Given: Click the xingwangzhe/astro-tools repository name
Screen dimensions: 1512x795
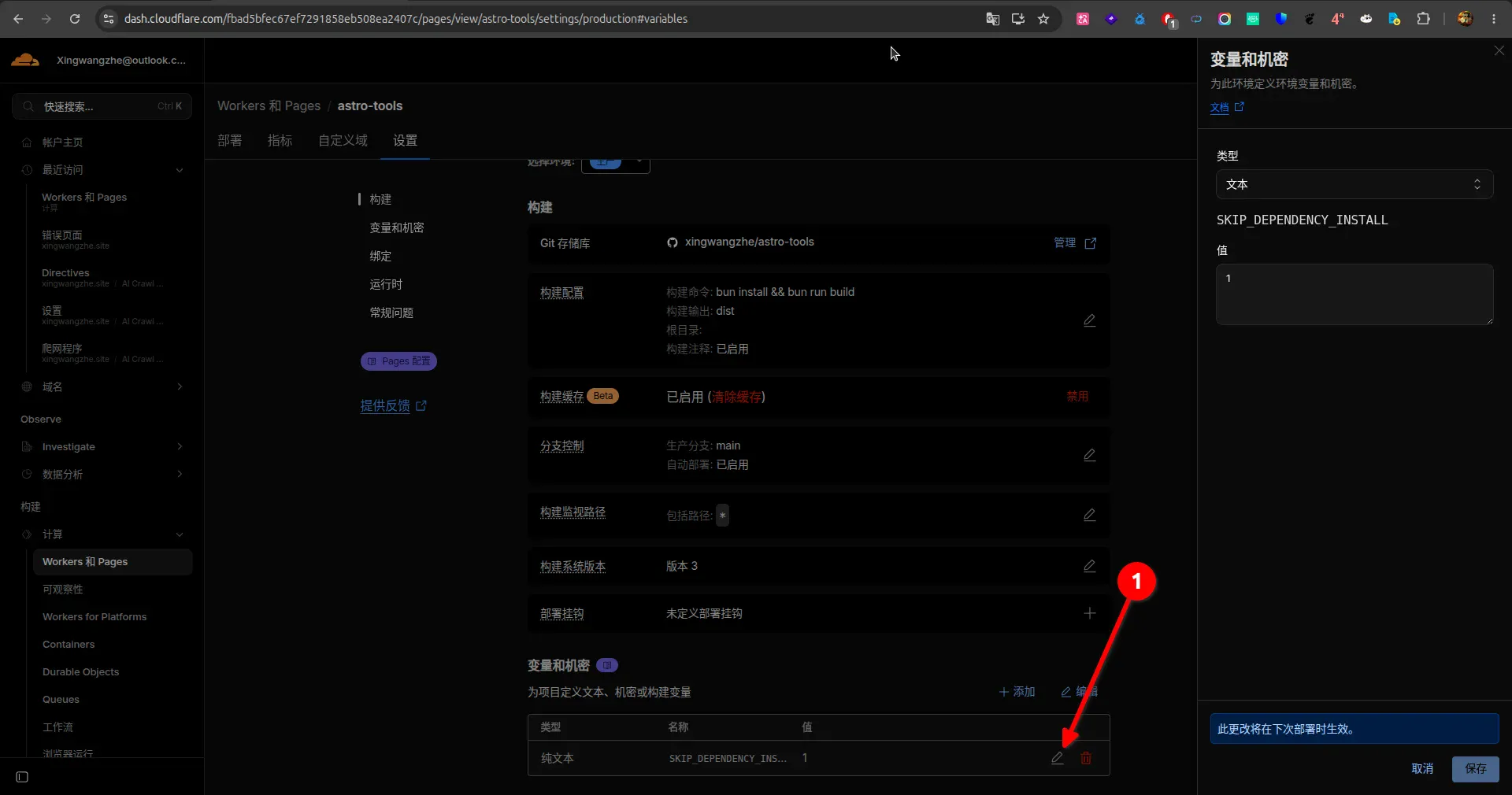Looking at the screenshot, I should [750, 242].
